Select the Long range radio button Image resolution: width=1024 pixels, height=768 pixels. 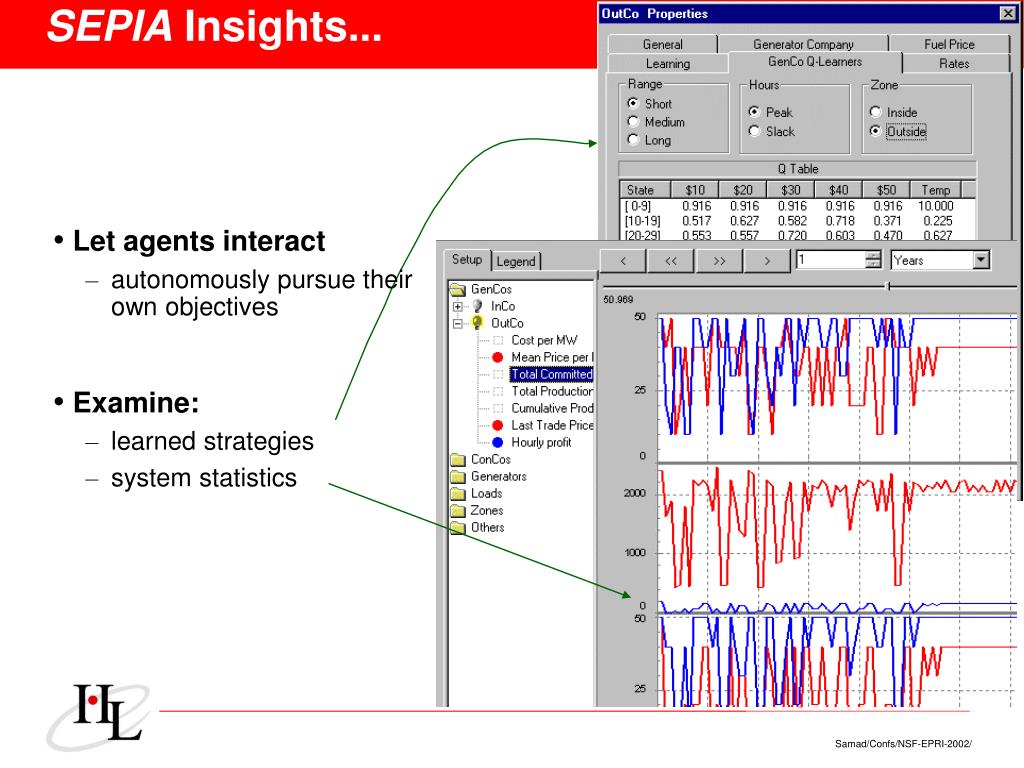click(633, 139)
